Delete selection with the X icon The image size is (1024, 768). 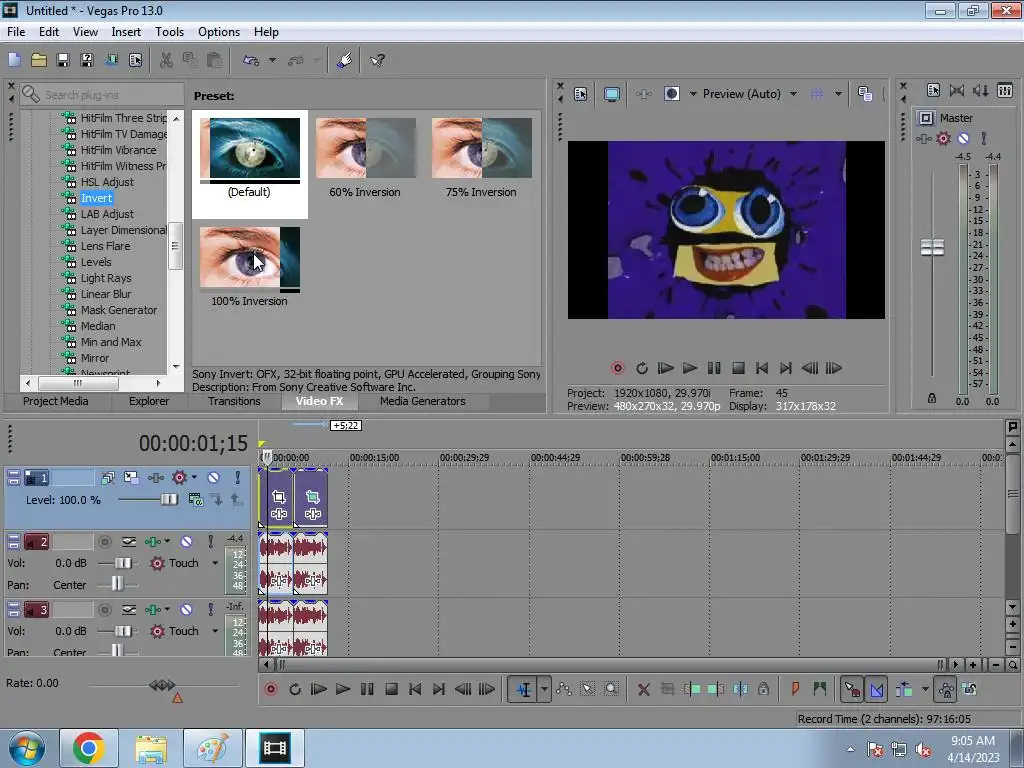point(643,690)
